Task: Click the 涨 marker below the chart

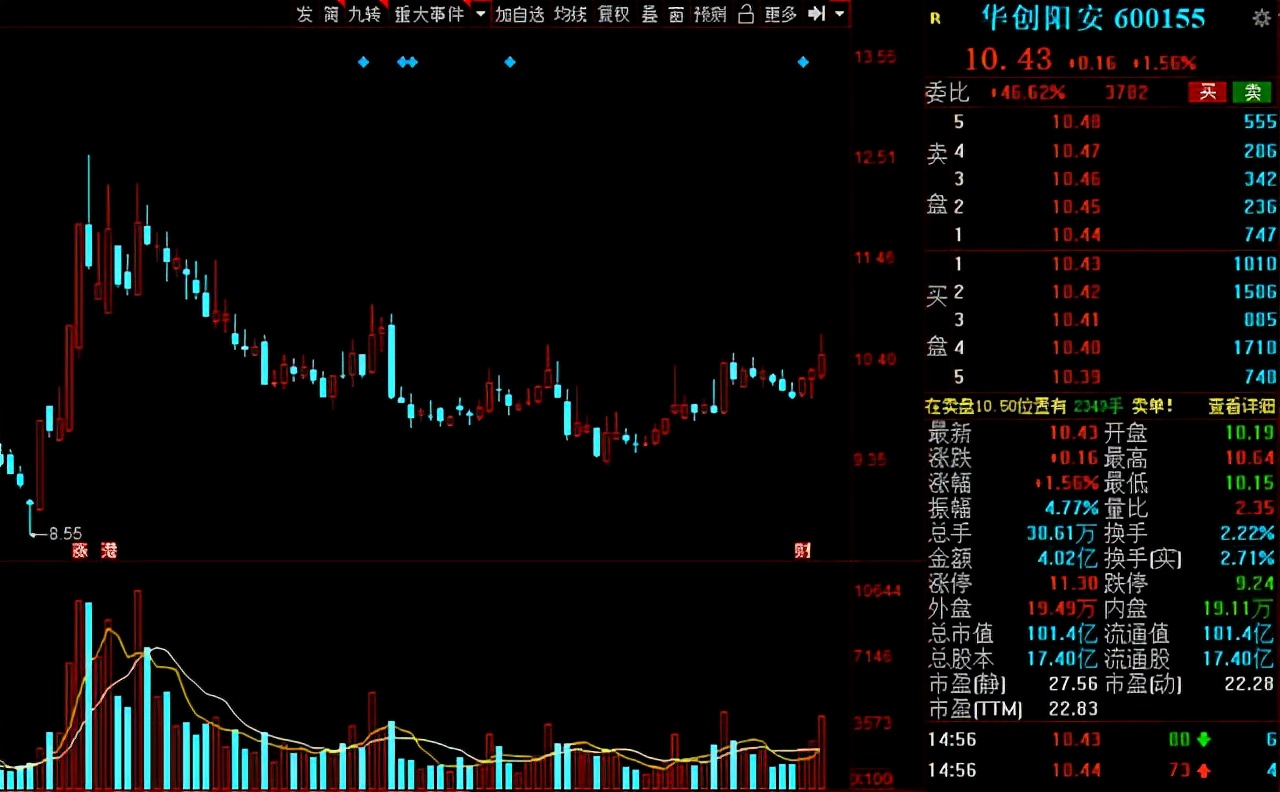Action: pyautogui.click(x=79, y=550)
